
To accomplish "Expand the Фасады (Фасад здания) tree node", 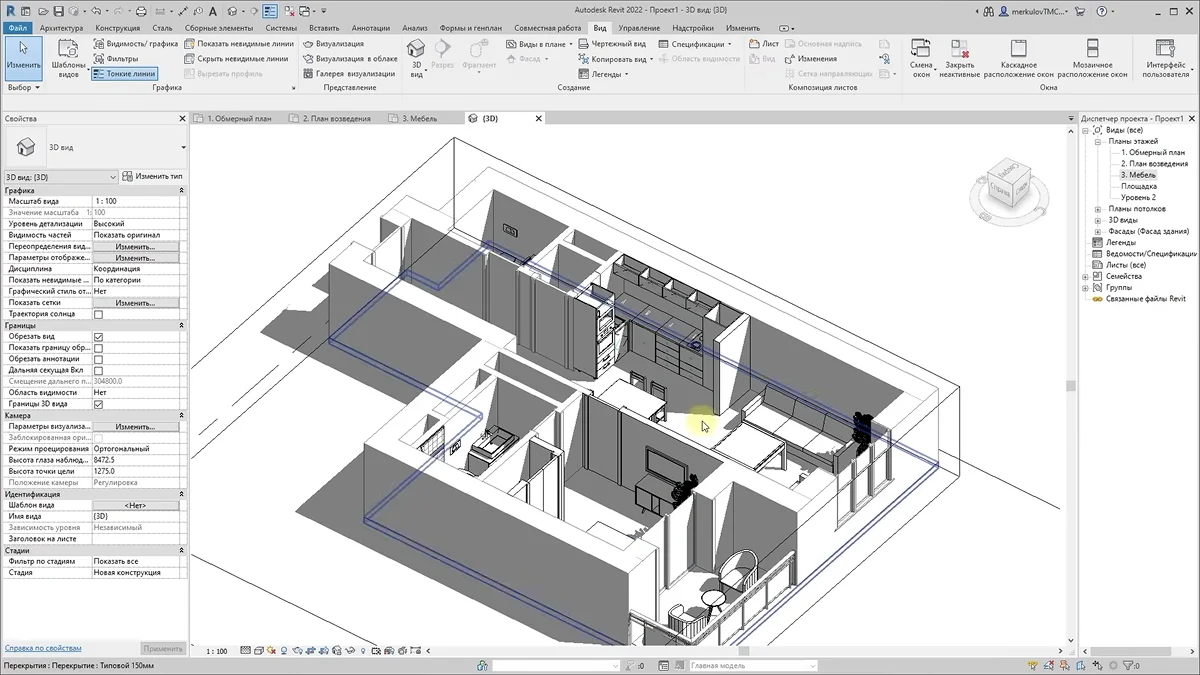I will click(x=1098, y=231).
